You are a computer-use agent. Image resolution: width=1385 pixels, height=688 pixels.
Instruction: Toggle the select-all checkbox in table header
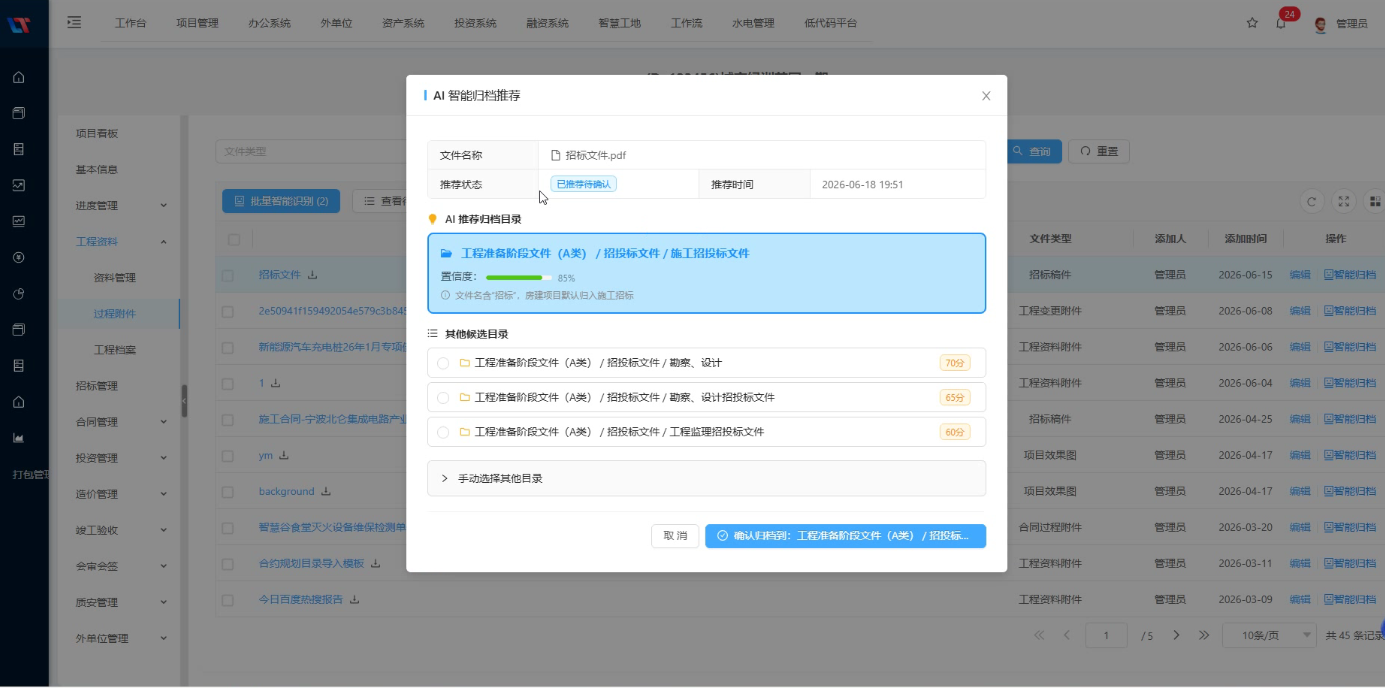point(234,240)
